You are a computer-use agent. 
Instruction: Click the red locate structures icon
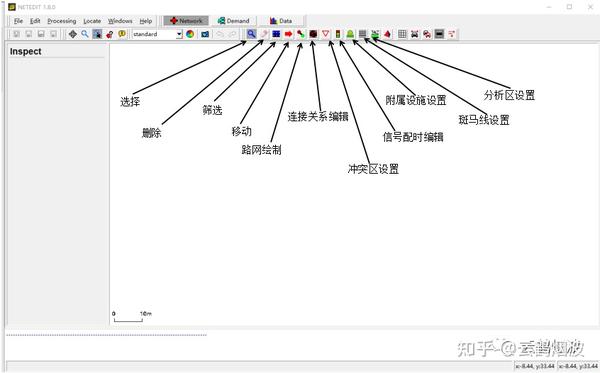pos(109,34)
